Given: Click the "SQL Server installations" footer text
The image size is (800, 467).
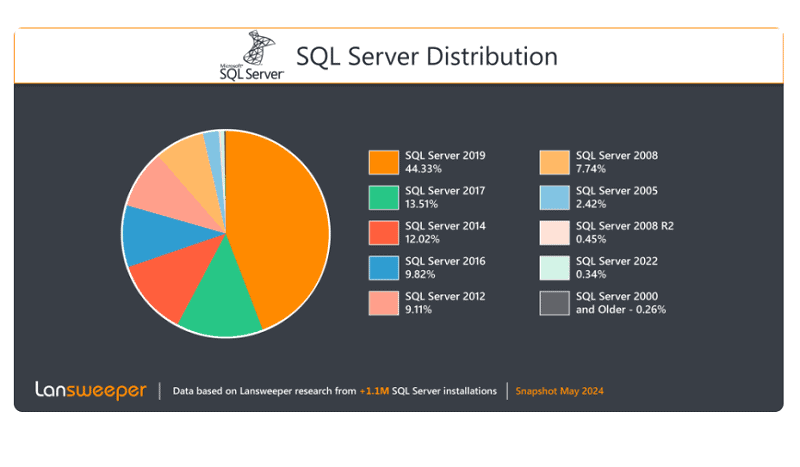Looking at the screenshot, I should click(444, 391).
